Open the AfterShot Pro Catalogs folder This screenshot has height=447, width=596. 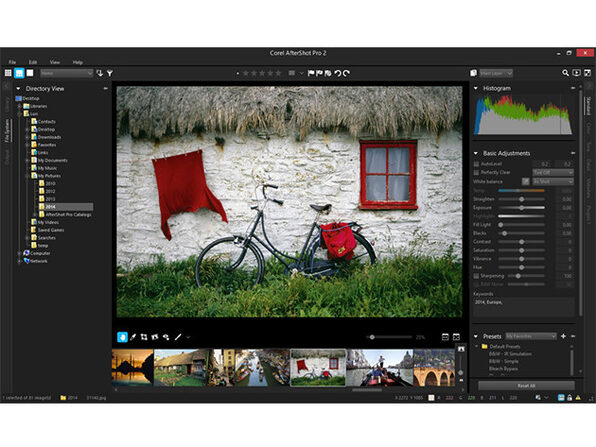click(65, 214)
